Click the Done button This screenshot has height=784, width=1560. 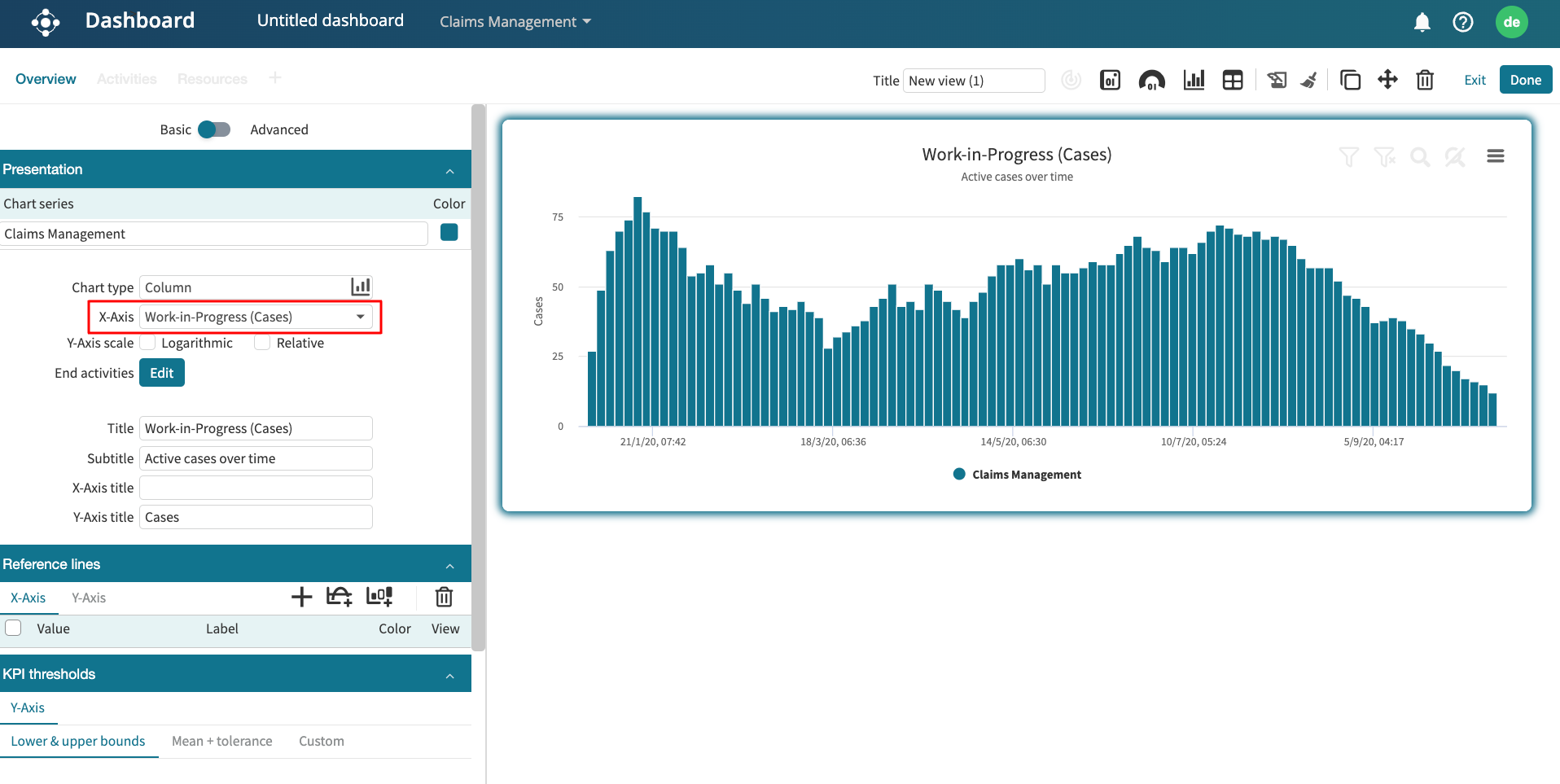[1525, 80]
